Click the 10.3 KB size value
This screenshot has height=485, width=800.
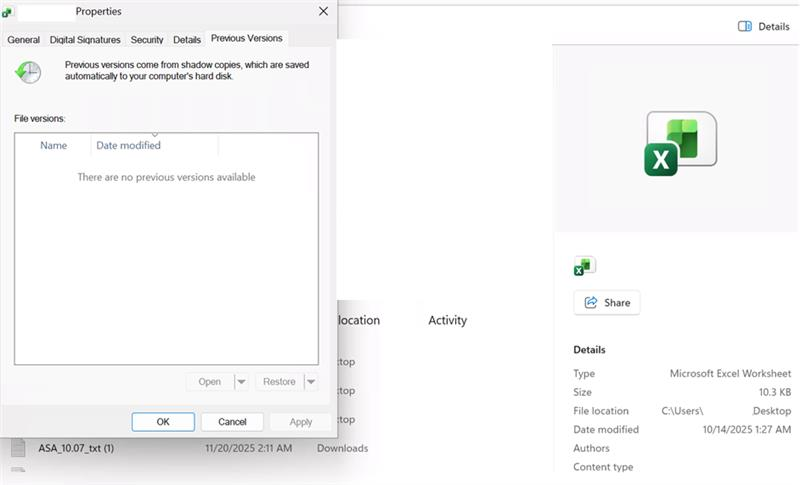coord(774,392)
